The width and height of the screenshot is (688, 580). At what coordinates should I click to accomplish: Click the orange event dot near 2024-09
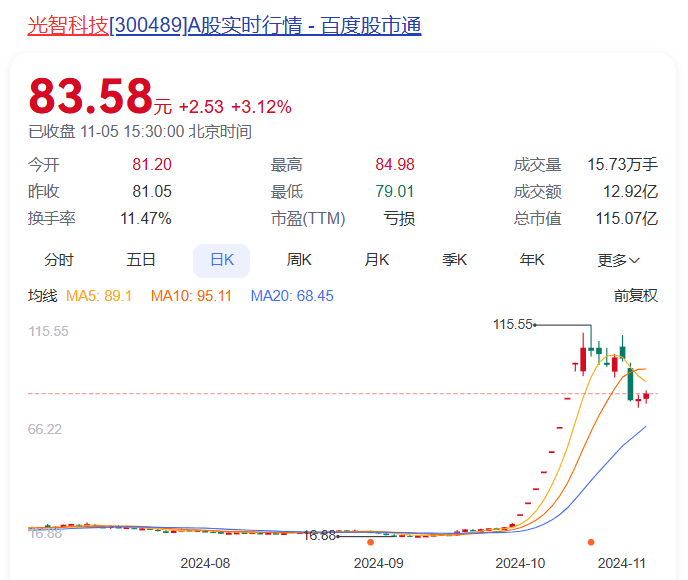(x=370, y=542)
